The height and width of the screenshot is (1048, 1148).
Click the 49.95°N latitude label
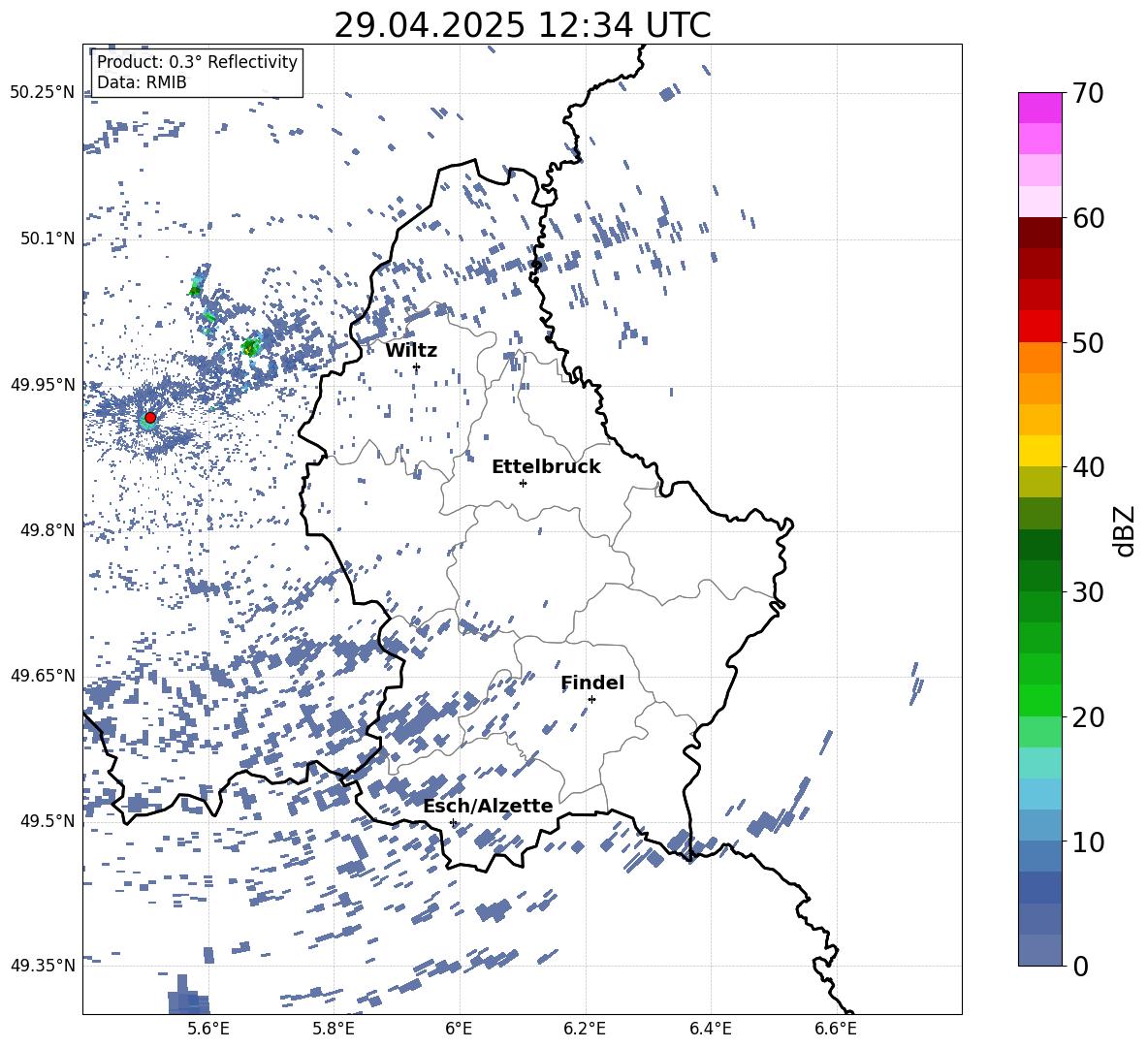43,385
